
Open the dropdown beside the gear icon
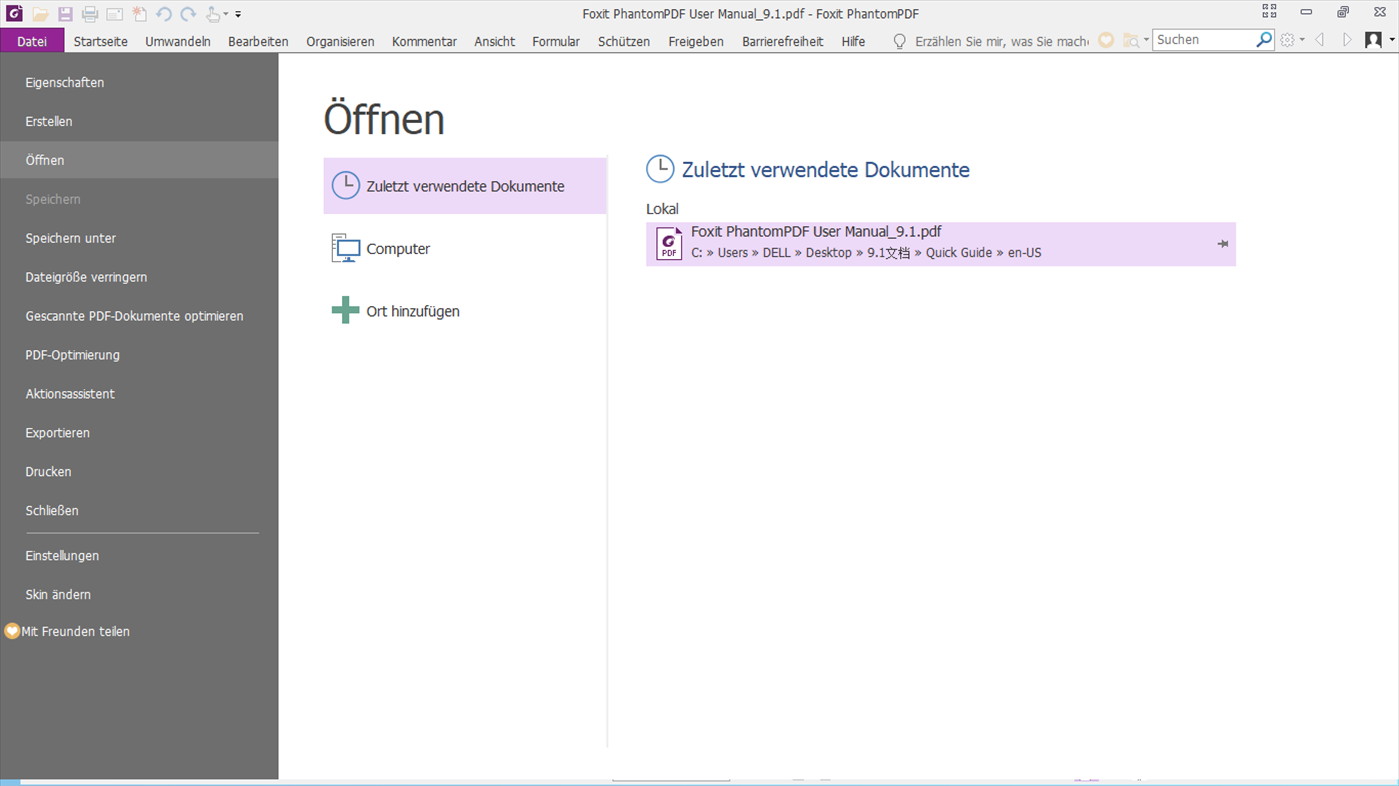(1302, 40)
